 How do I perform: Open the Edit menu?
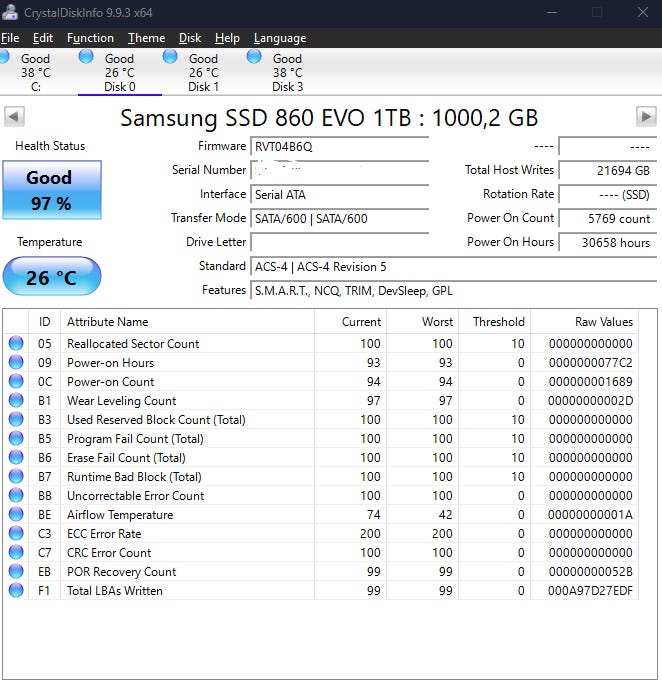tap(43, 38)
